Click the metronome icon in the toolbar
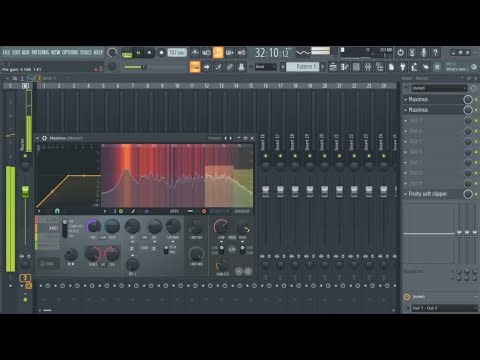The width and height of the screenshot is (480, 360). pos(195,52)
